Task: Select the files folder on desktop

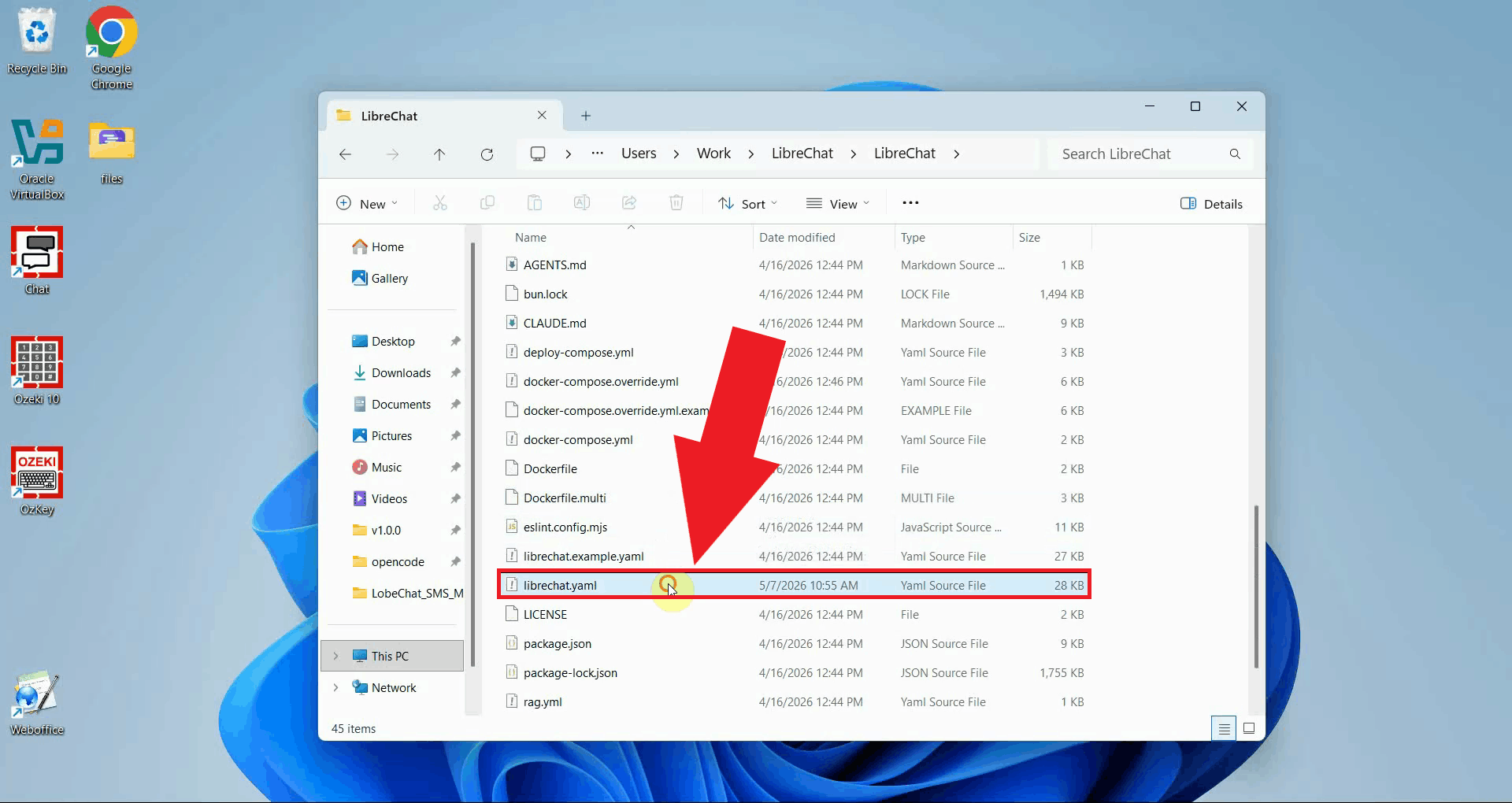Action: (111, 152)
